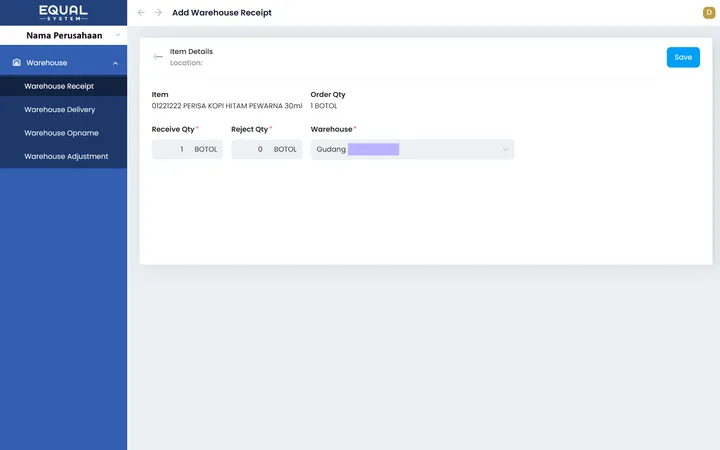
Task: Open Warehouse Adjustment menu item
Action: 63,156
